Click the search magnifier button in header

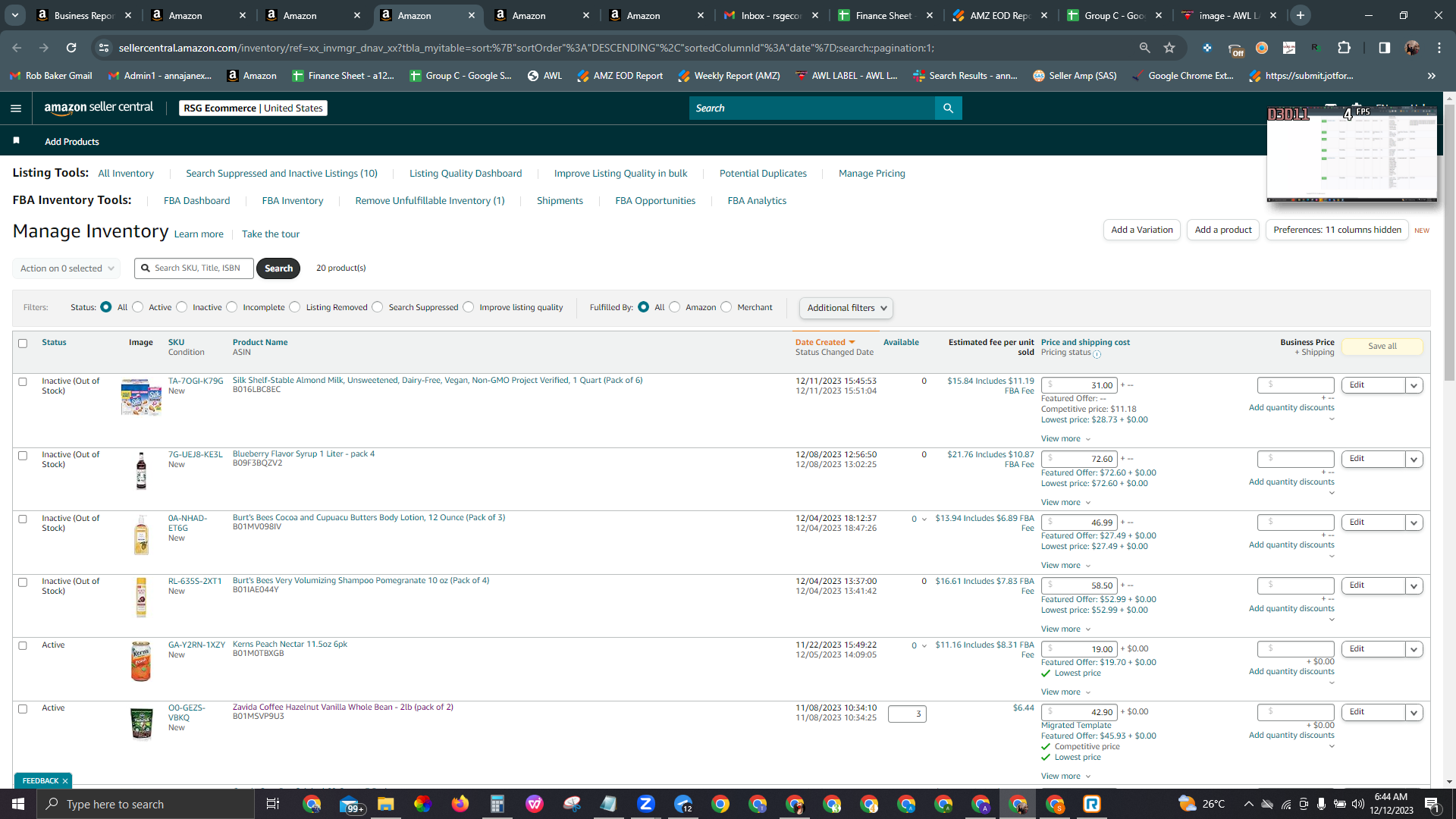[948, 108]
